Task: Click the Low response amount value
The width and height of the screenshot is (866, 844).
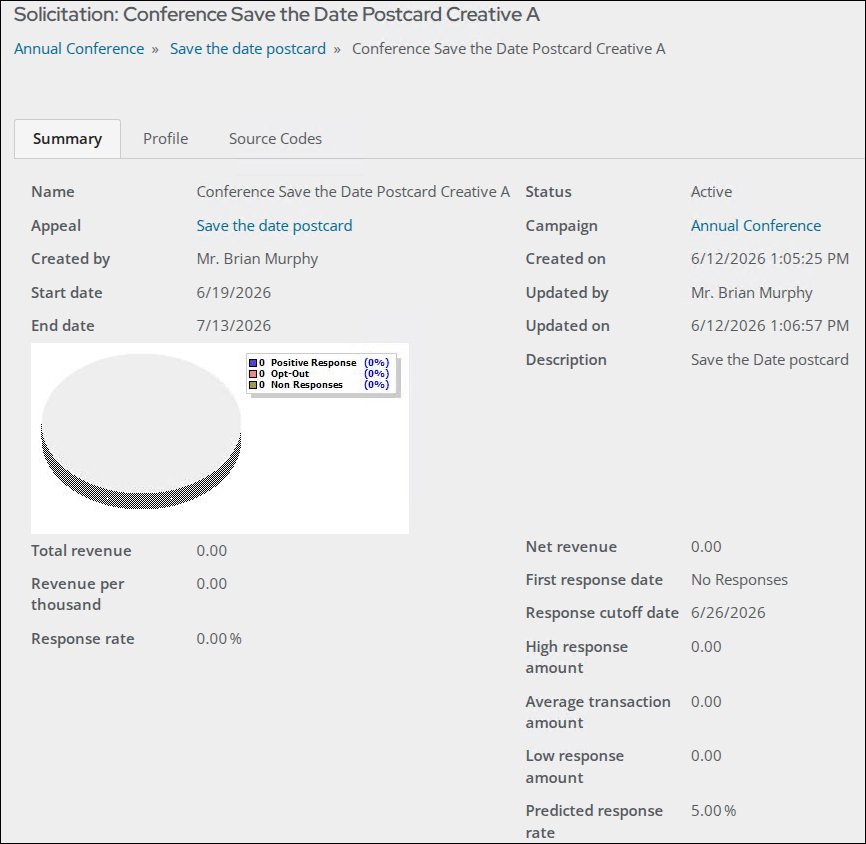Action: point(706,756)
